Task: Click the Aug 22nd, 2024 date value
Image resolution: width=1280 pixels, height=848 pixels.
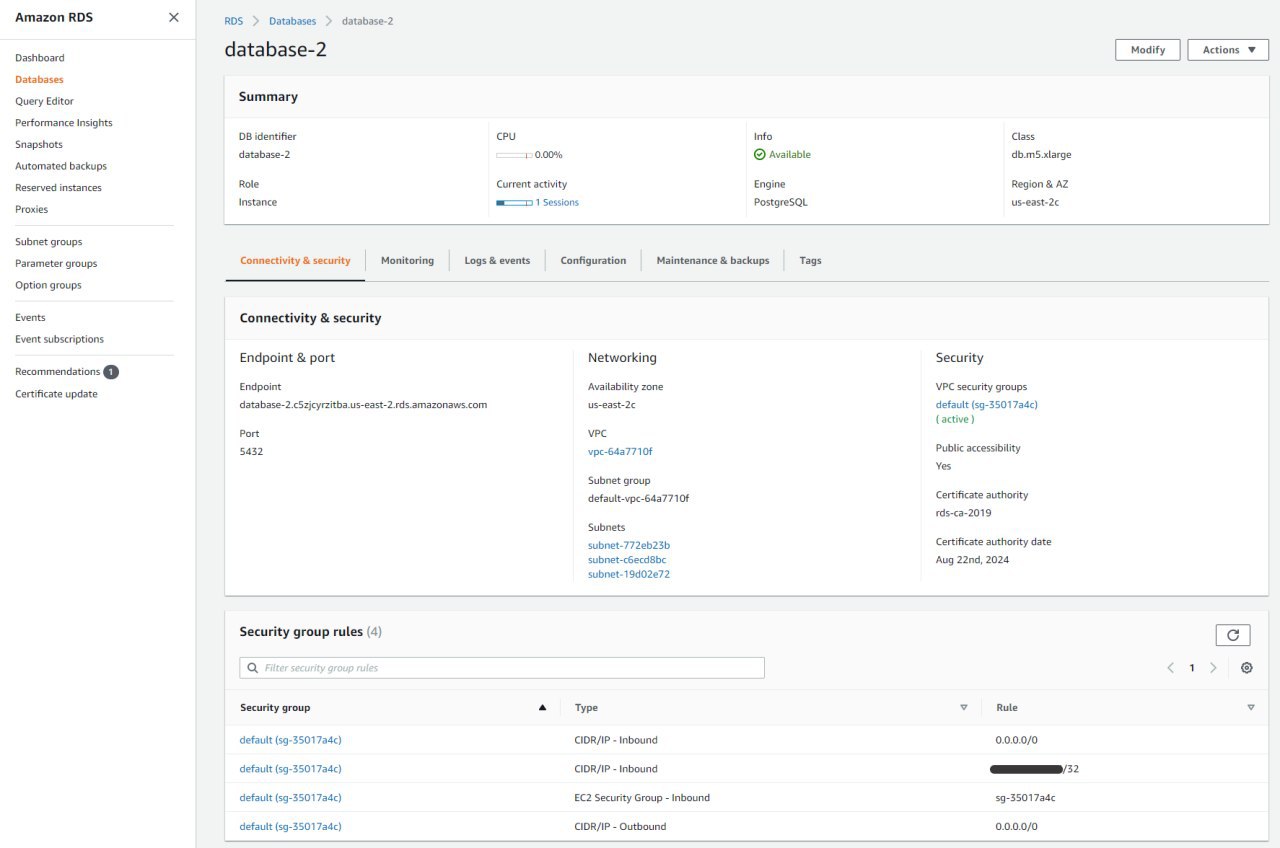Action: click(973, 560)
